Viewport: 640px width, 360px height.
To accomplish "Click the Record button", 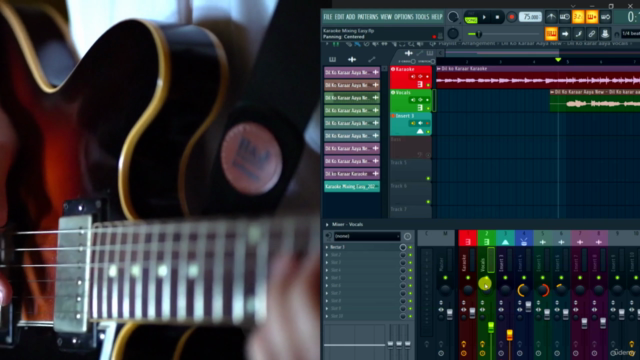I will click(511, 17).
